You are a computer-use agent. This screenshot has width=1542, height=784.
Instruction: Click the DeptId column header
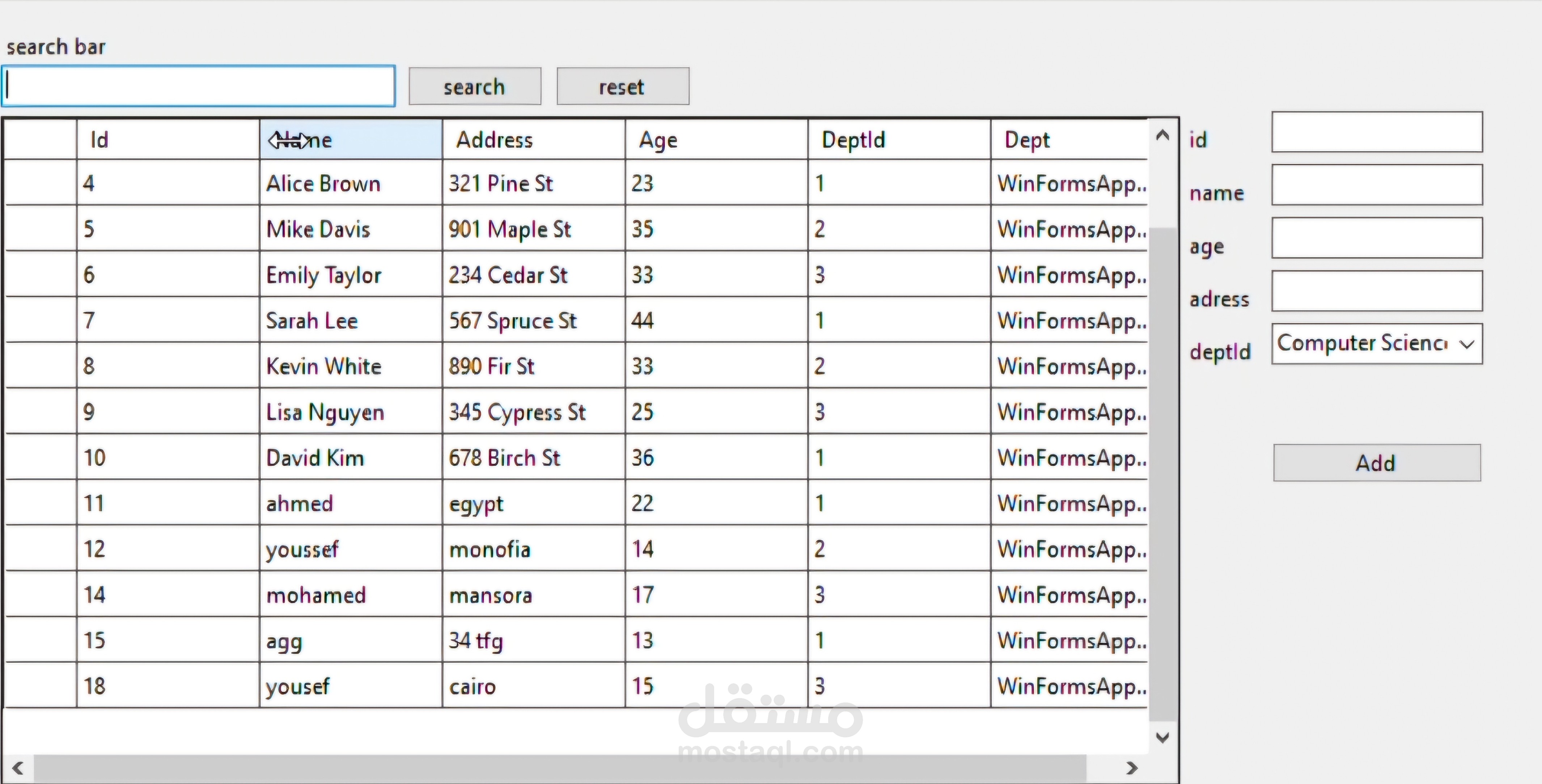click(x=898, y=140)
